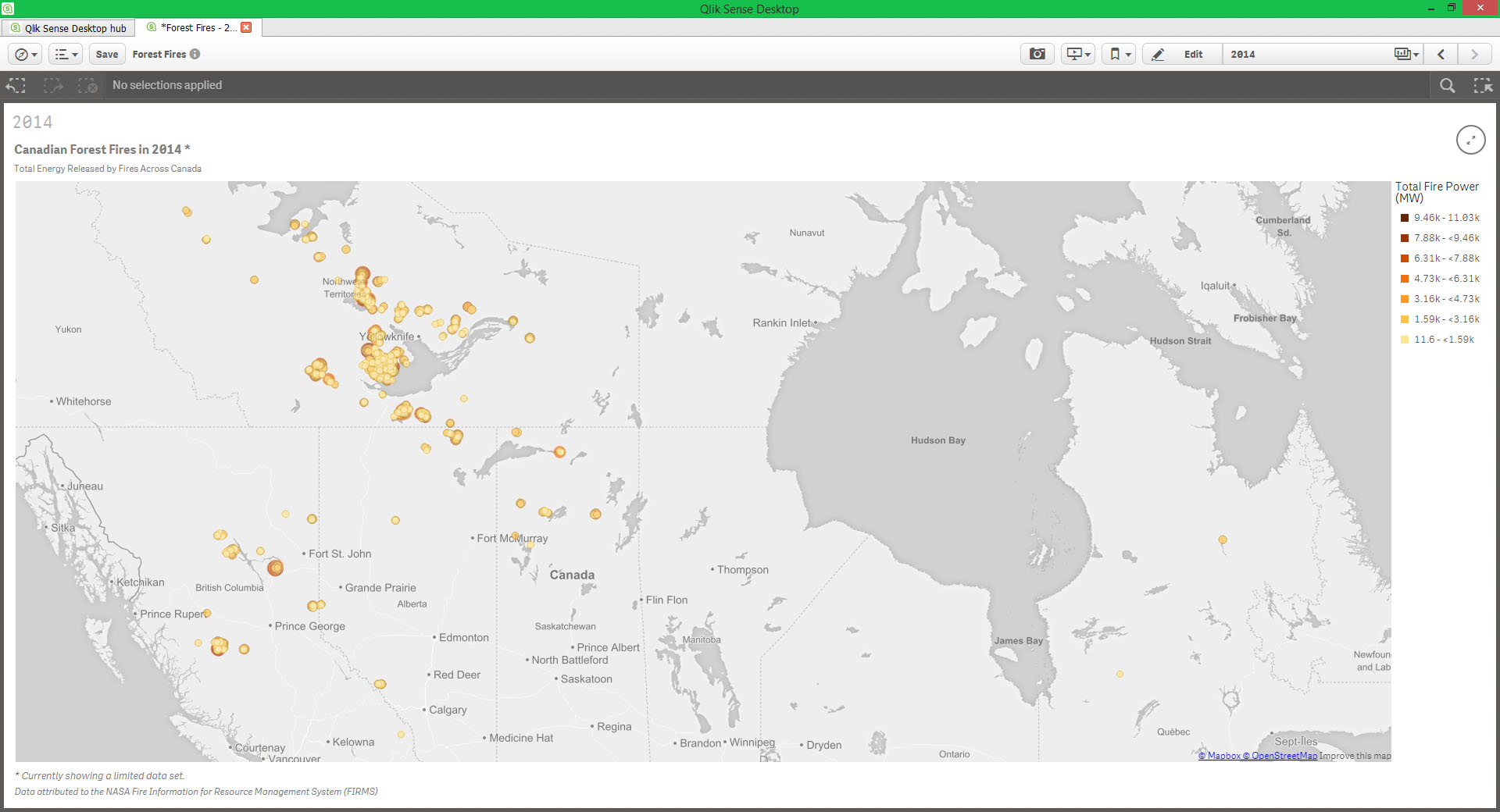Close the Forest Fires tab
Screen dimensions: 1500x812
click(246, 27)
